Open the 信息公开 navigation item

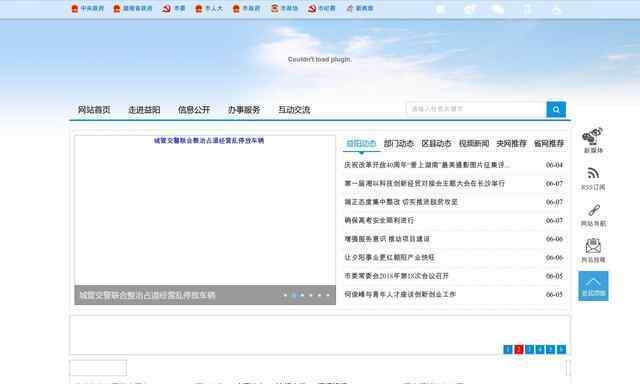194,110
